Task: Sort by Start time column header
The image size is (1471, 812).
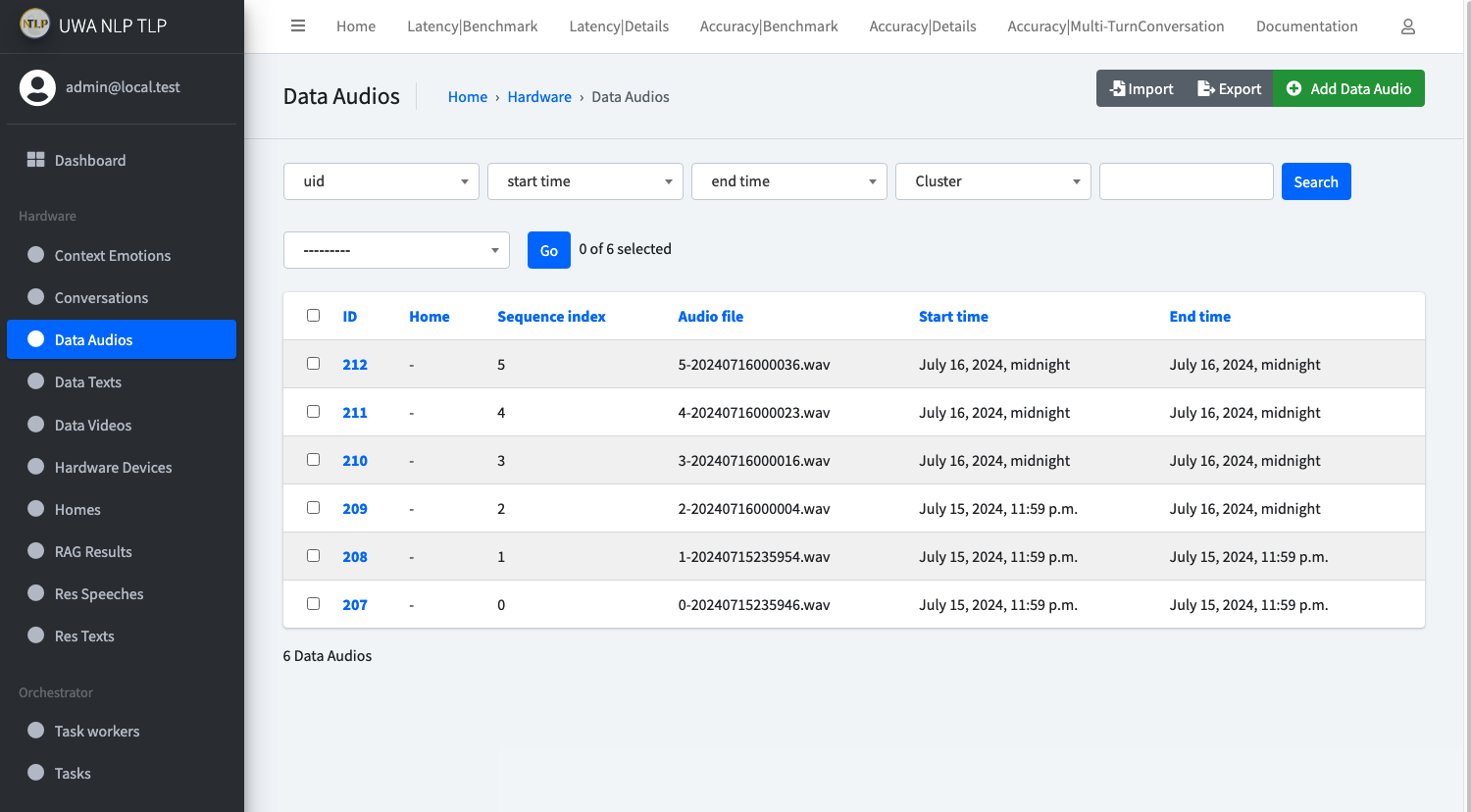Action: click(953, 317)
